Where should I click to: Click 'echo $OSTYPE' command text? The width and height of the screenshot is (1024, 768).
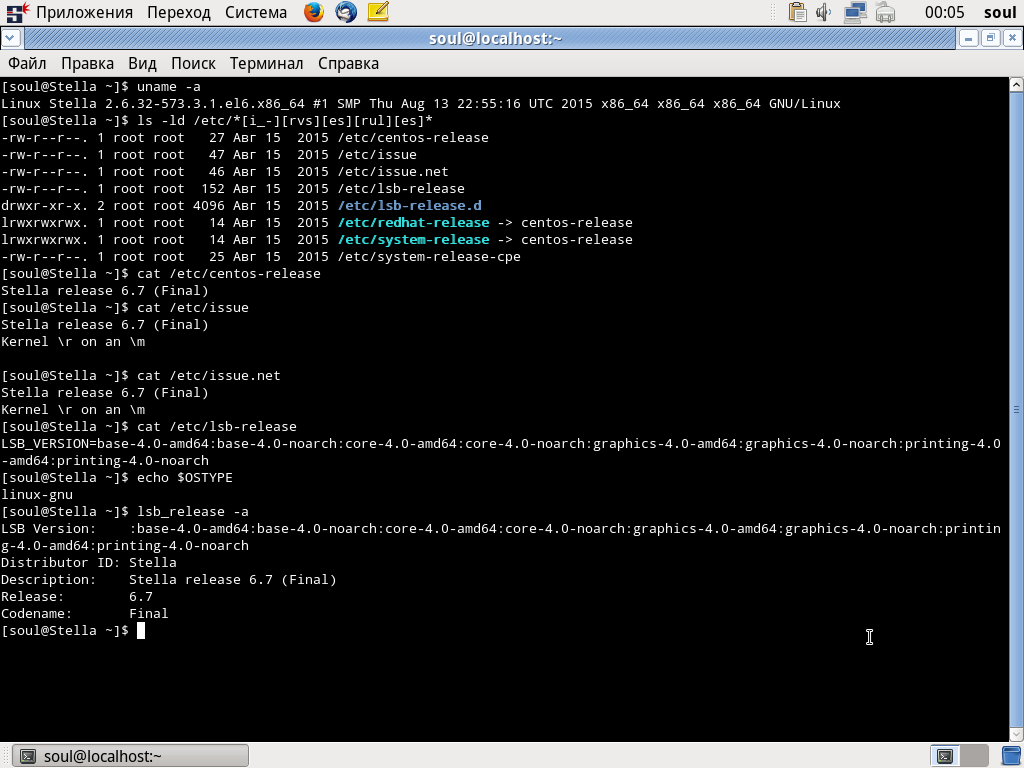pos(185,477)
